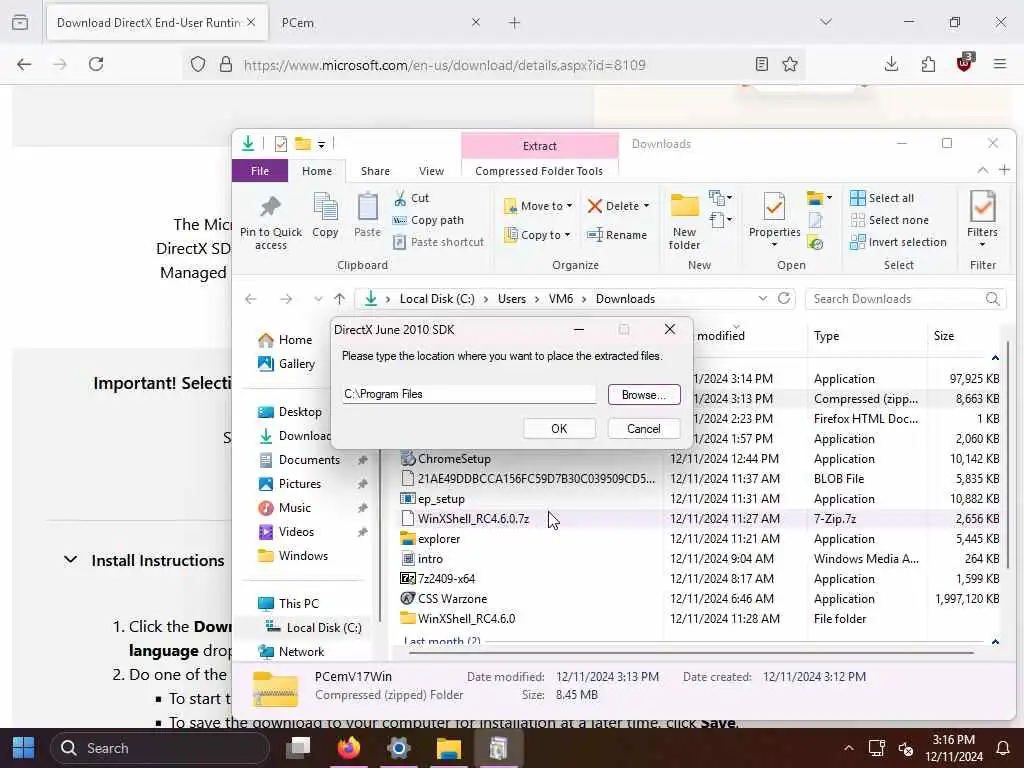Reload the Firefox page

[96, 64]
